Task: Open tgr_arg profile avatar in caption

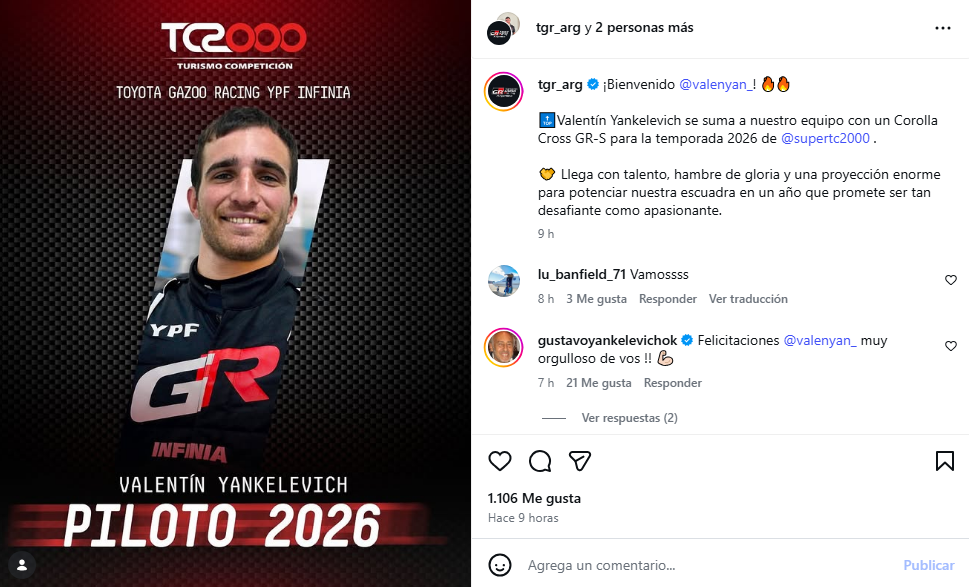Action: tap(503, 91)
